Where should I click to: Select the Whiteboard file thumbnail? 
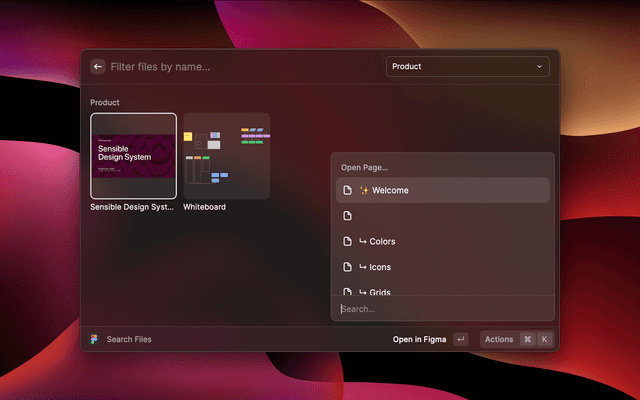click(226, 156)
